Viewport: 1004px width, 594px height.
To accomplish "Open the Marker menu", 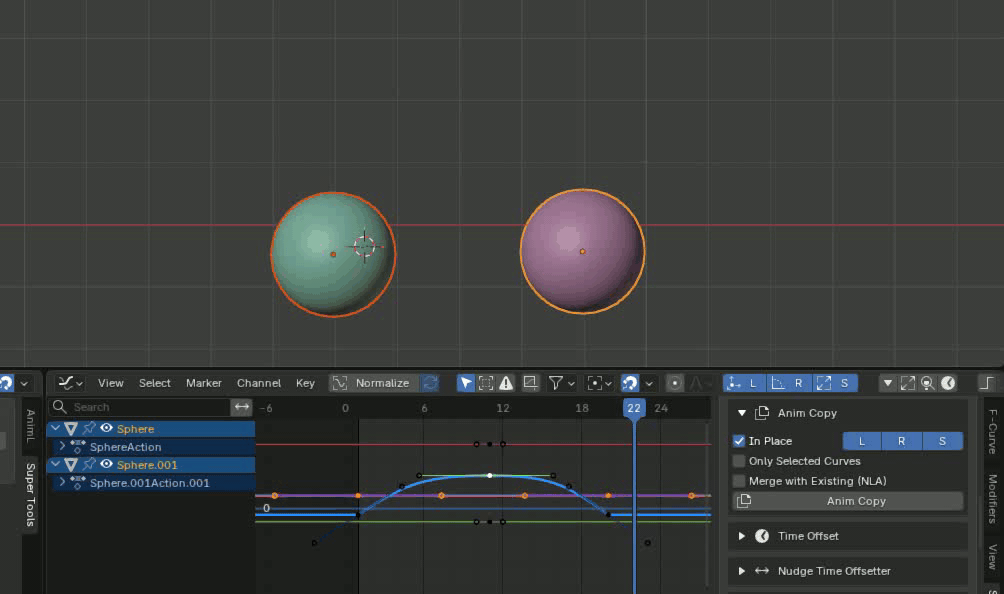I will pyautogui.click(x=204, y=383).
